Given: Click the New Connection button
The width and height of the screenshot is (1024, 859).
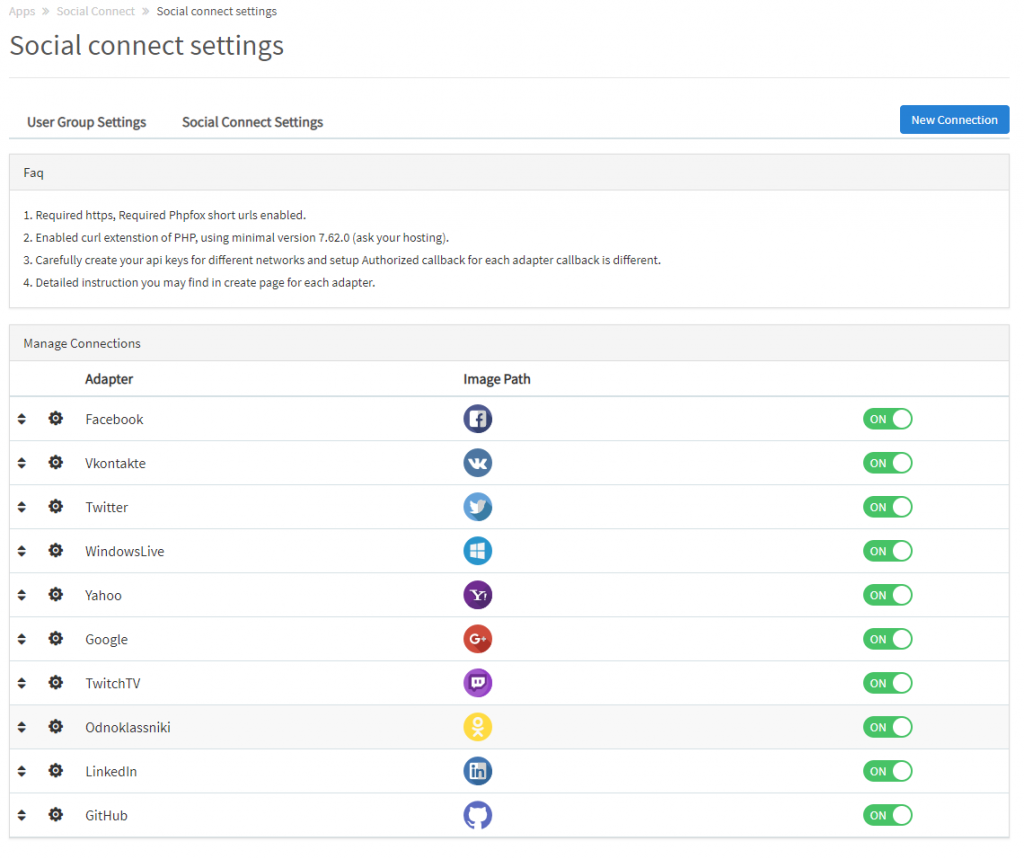Looking at the screenshot, I should point(954,119).
